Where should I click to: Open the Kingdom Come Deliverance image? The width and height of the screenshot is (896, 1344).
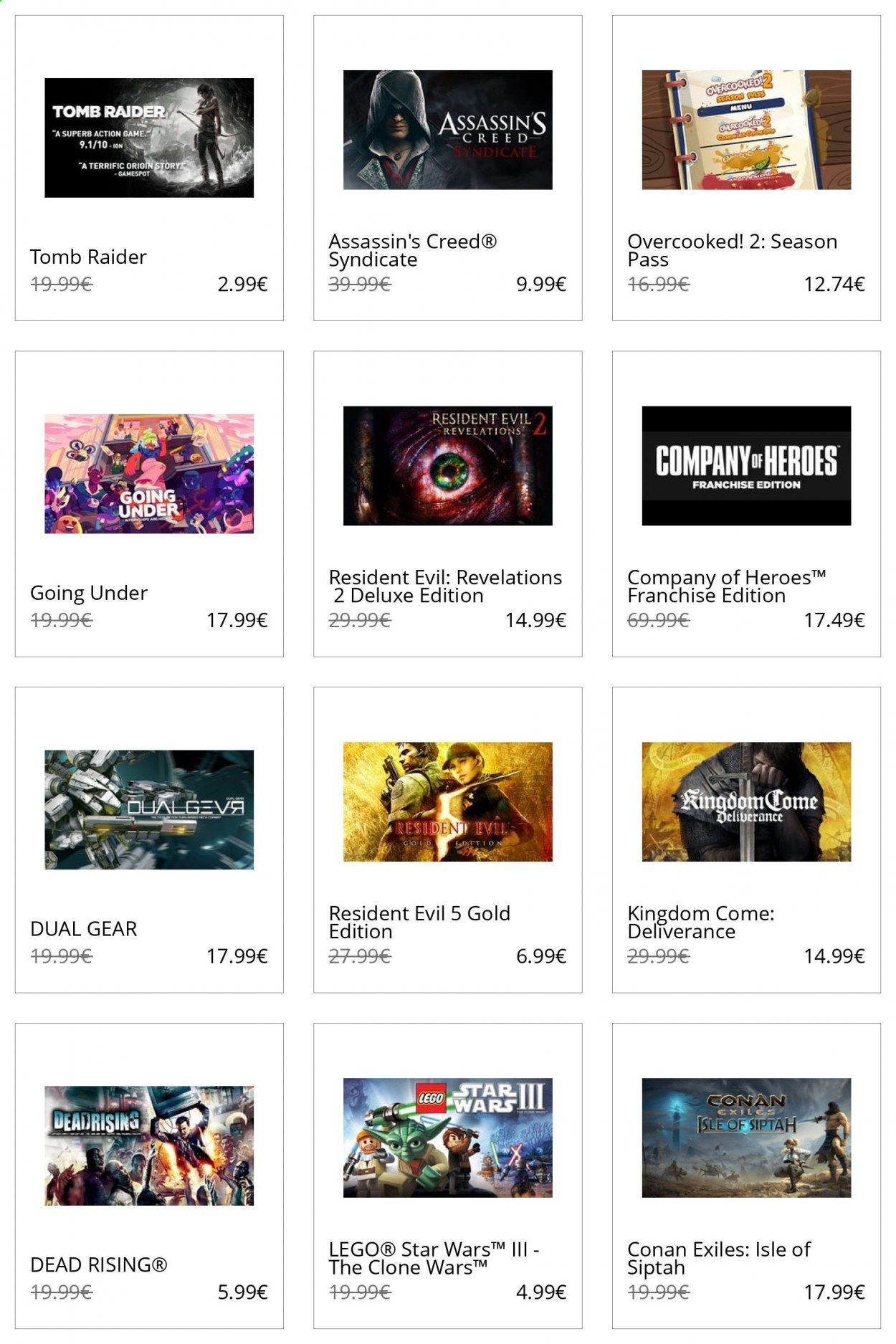(x=746, y=801)
